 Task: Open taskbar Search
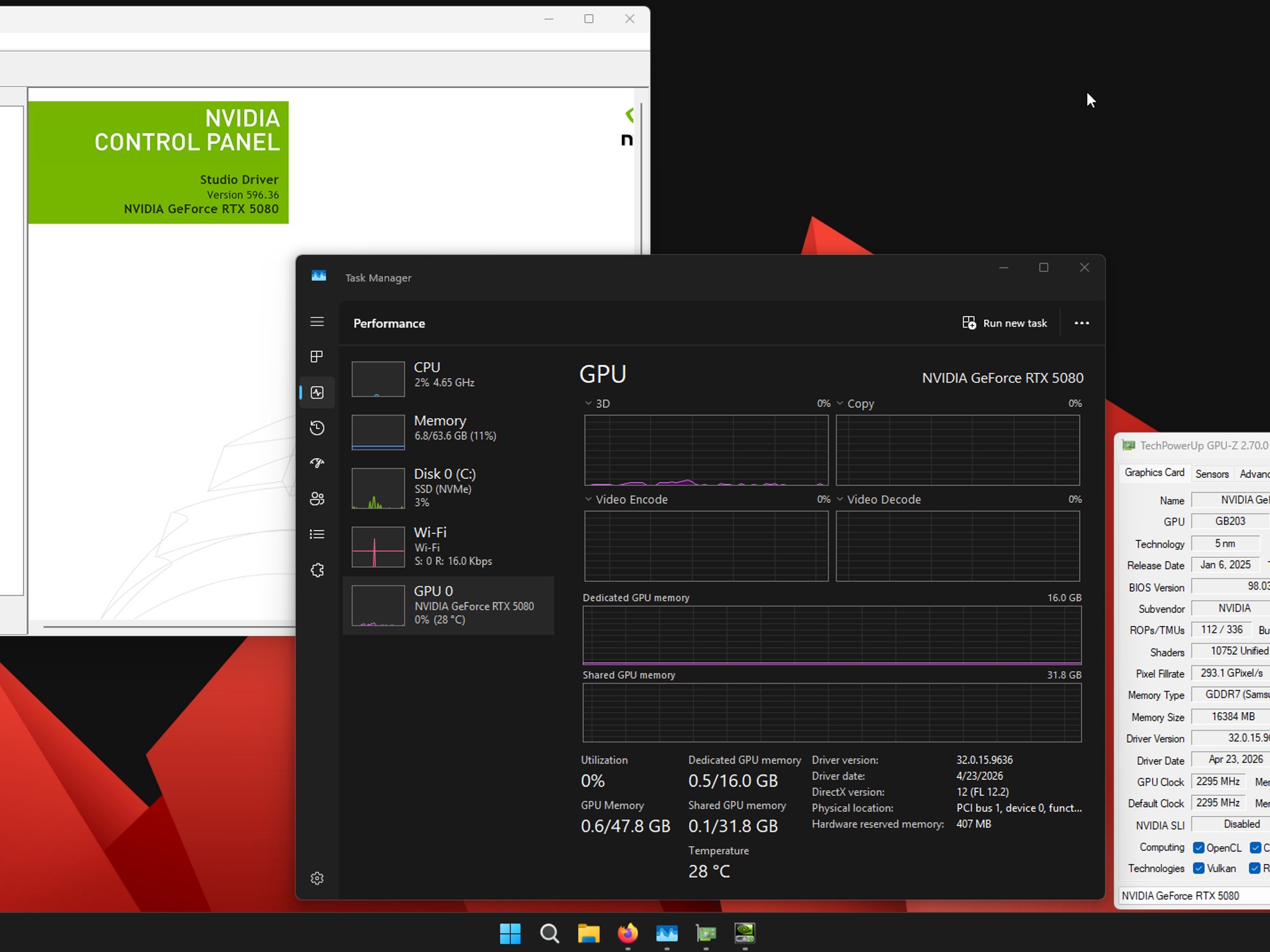click(549, 933)
